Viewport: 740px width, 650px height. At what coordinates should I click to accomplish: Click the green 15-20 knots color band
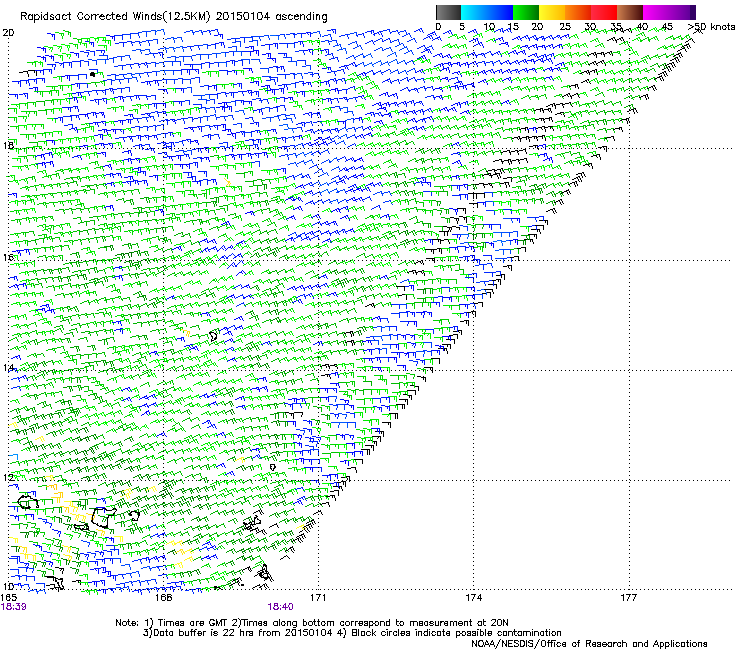(526, 12)
